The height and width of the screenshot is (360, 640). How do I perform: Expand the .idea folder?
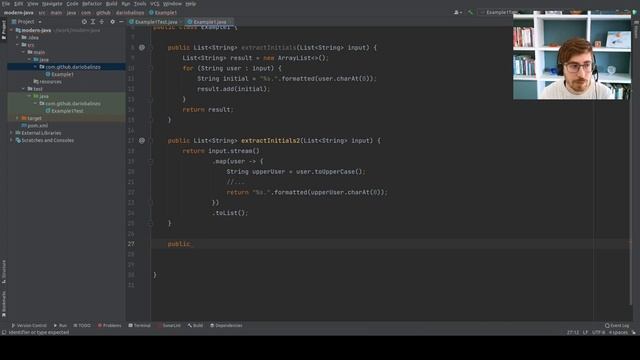18,38
